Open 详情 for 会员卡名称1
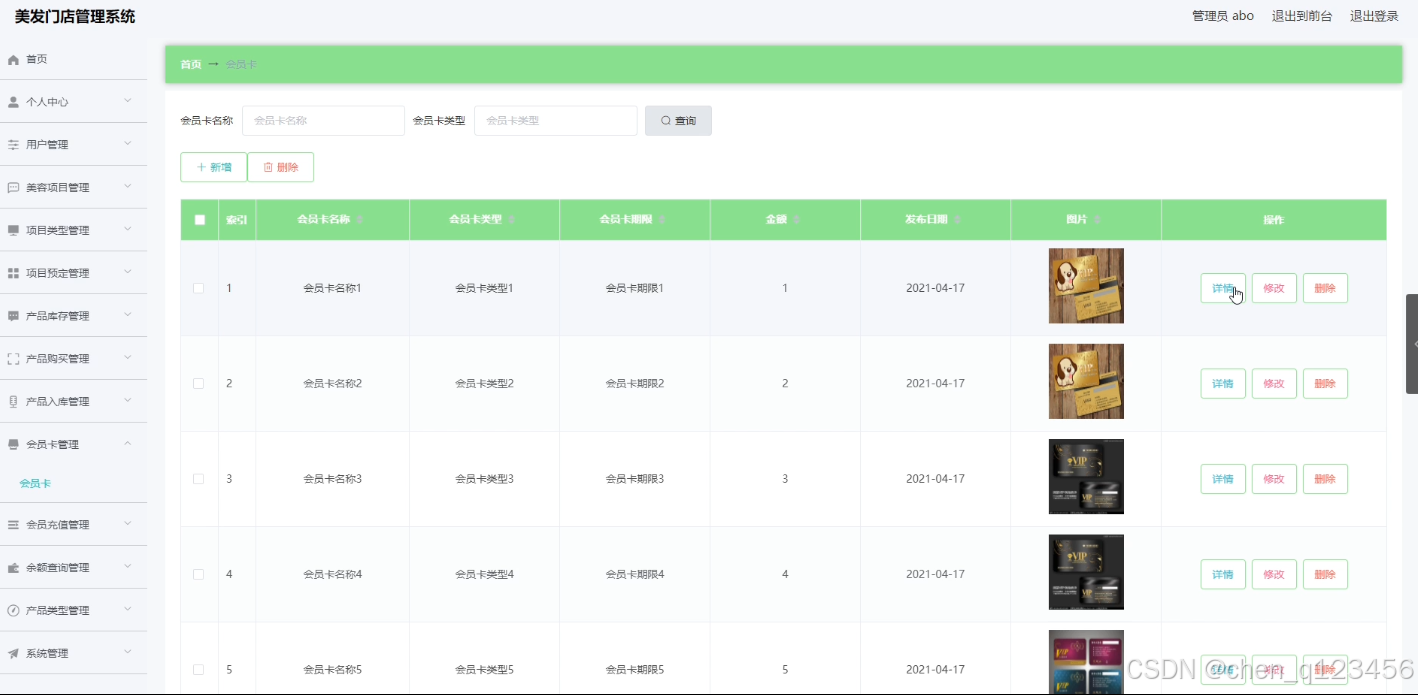This screenshot has width=1418, height=695. pyautogui.click(x=1223, y=288)
